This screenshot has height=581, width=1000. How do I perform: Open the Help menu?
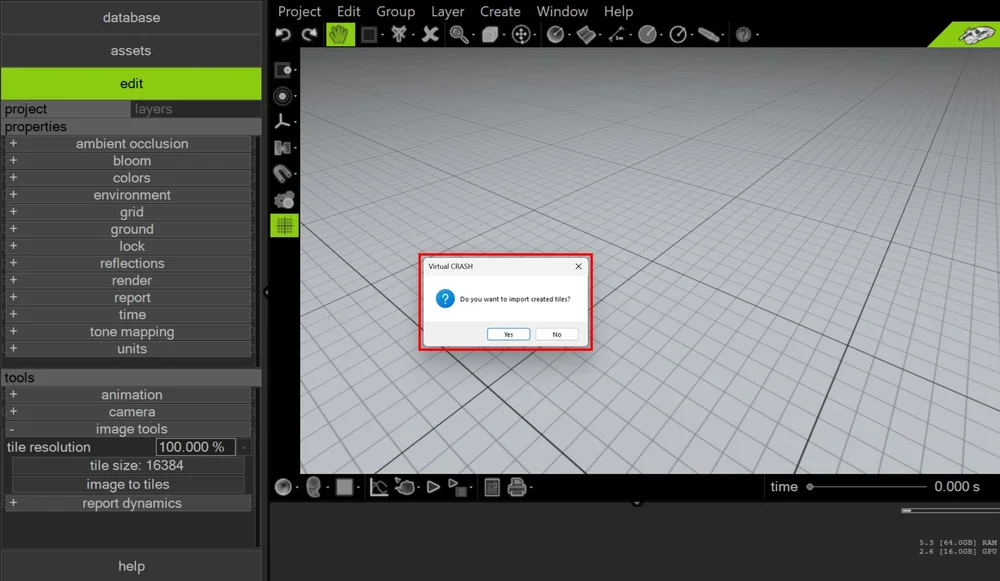coord(618,11)
